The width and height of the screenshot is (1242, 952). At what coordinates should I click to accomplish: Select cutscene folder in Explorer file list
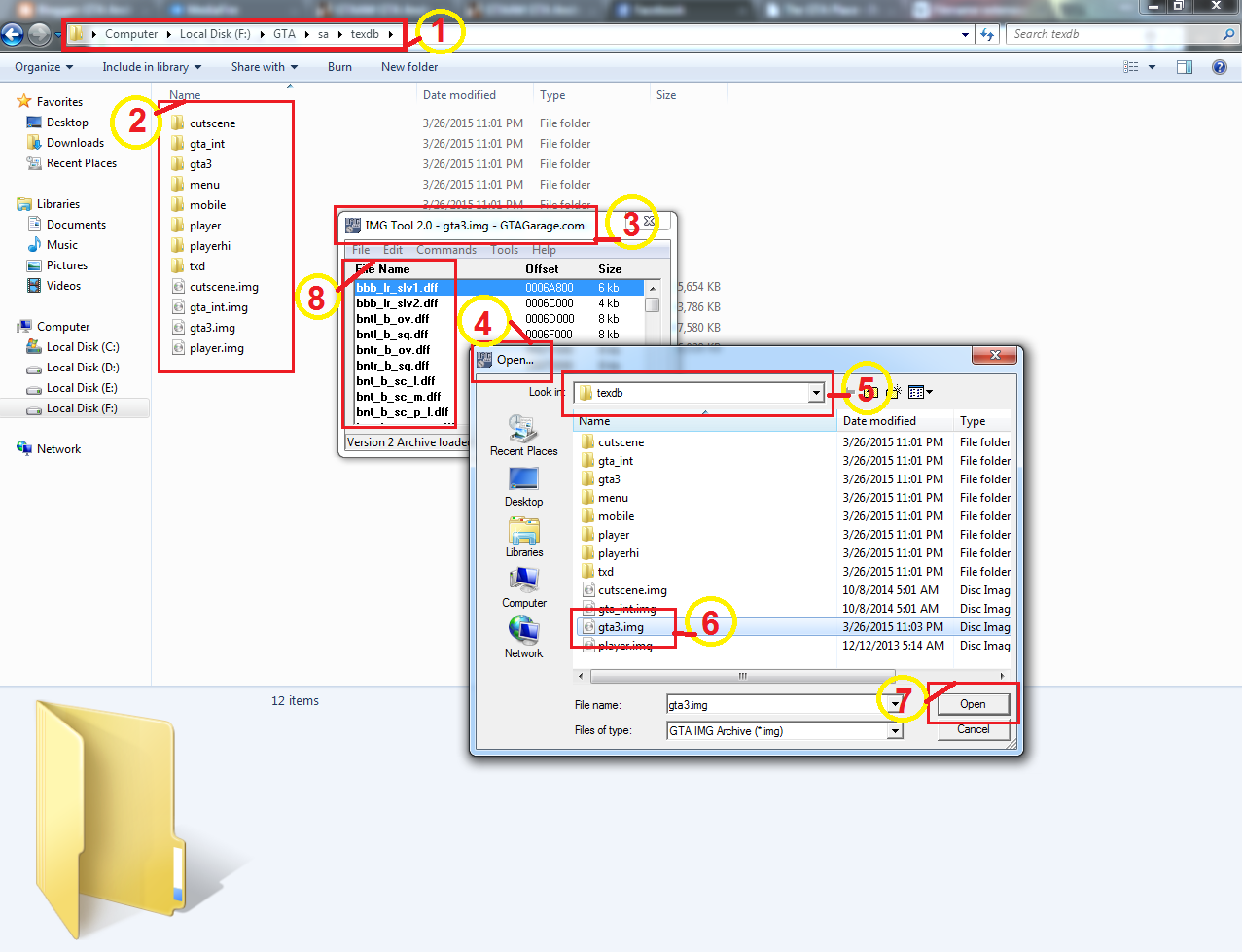point(212,123)
